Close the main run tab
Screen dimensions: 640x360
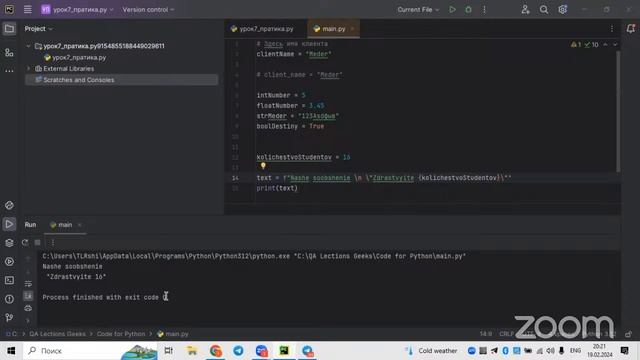(x=80, y=225)
